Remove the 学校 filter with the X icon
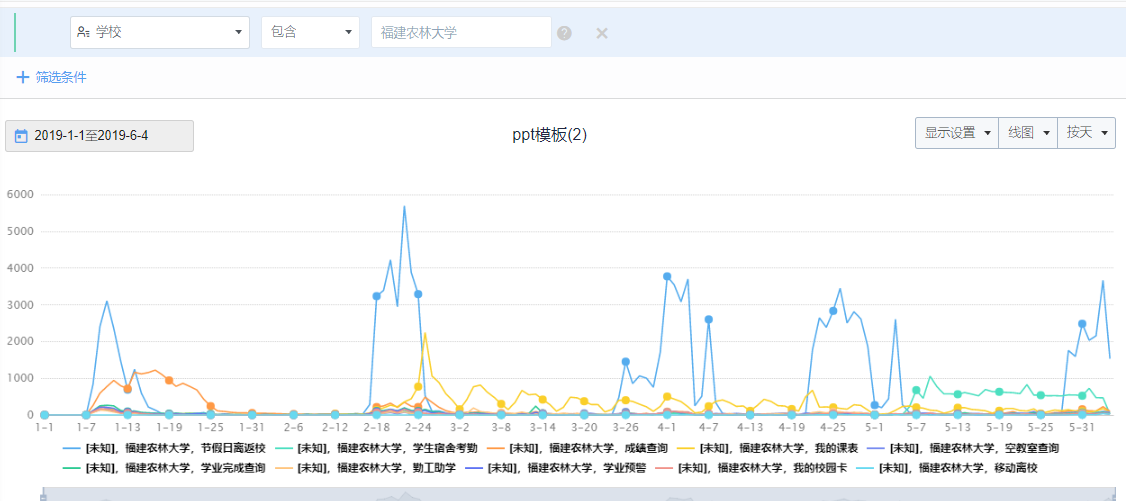Viewport: 1126px width, 501px height. (x=602, y=33)
